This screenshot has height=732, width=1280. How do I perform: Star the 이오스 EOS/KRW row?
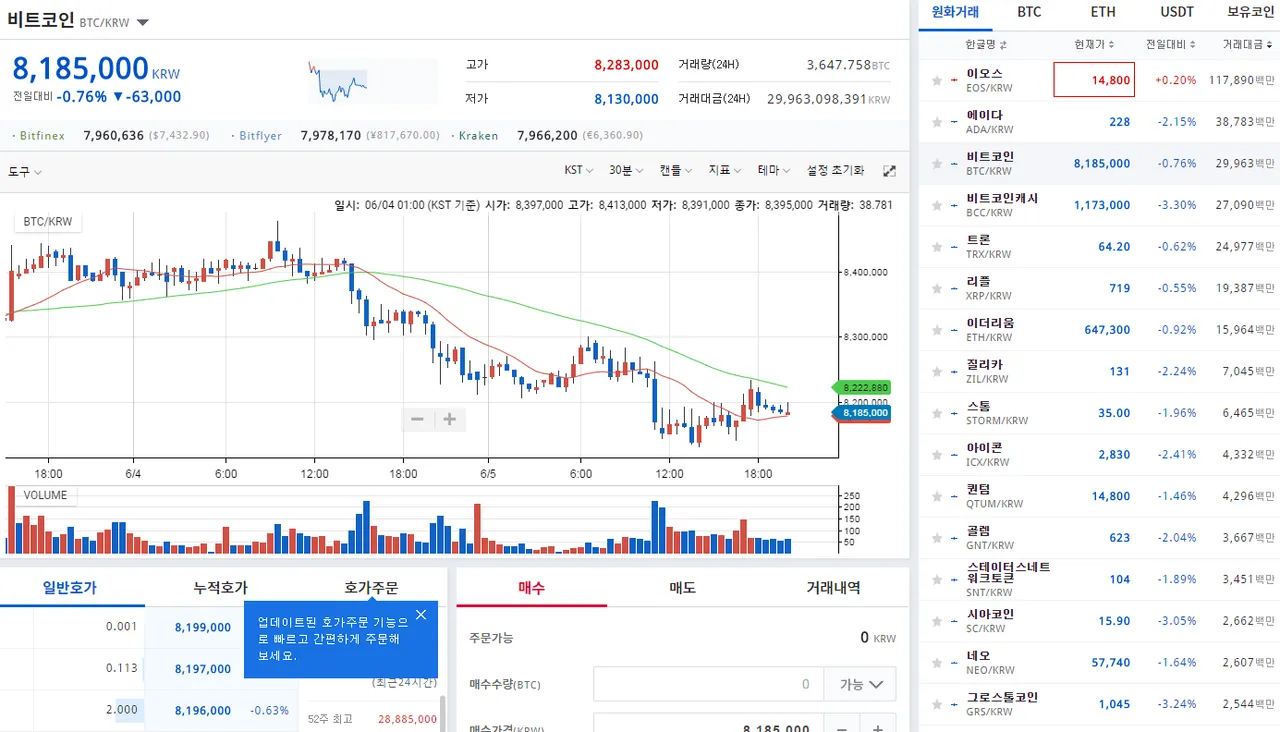tap(937, 80)
